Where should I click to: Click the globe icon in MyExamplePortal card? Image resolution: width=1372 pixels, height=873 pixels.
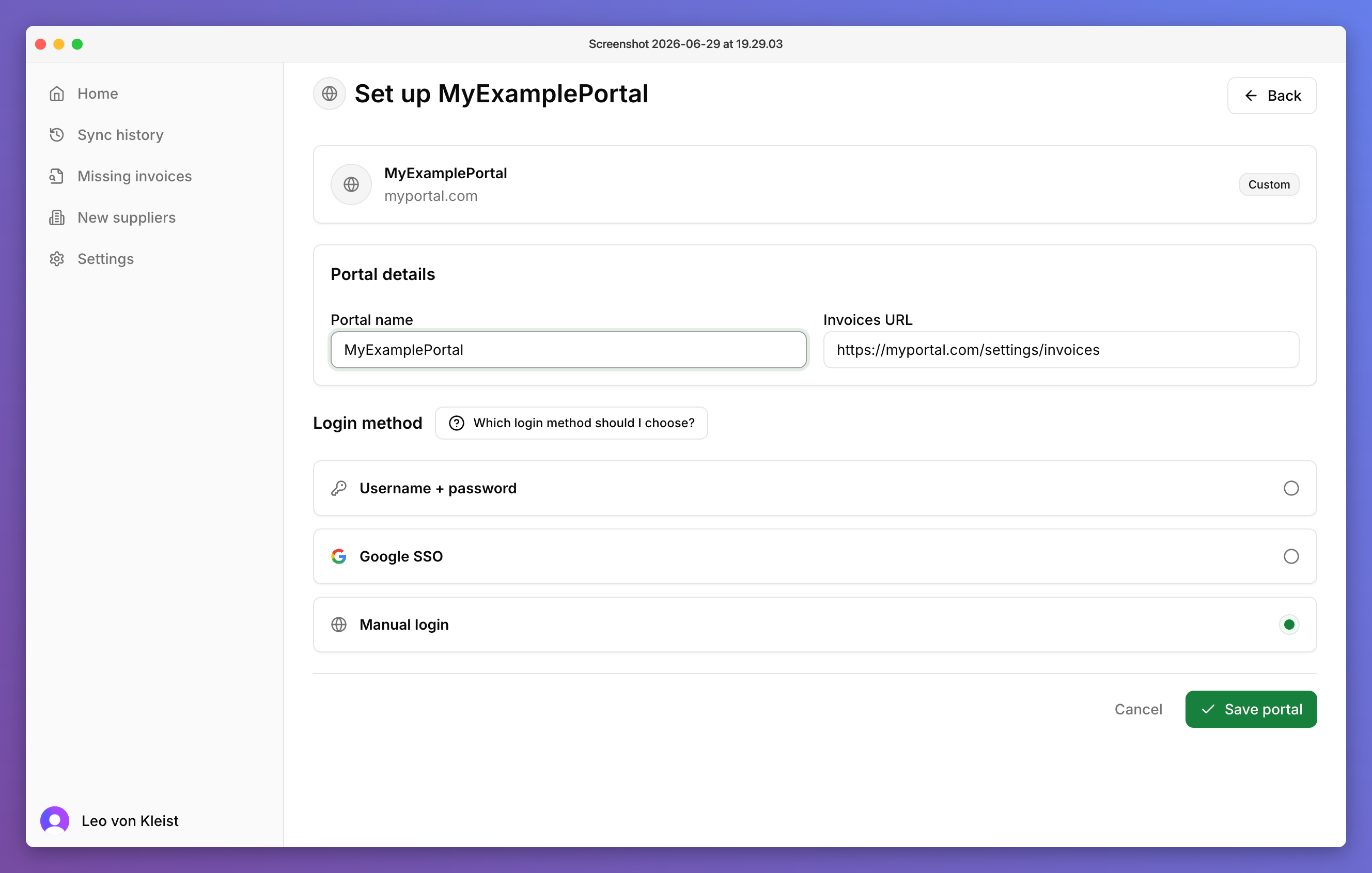click(351, 184)
